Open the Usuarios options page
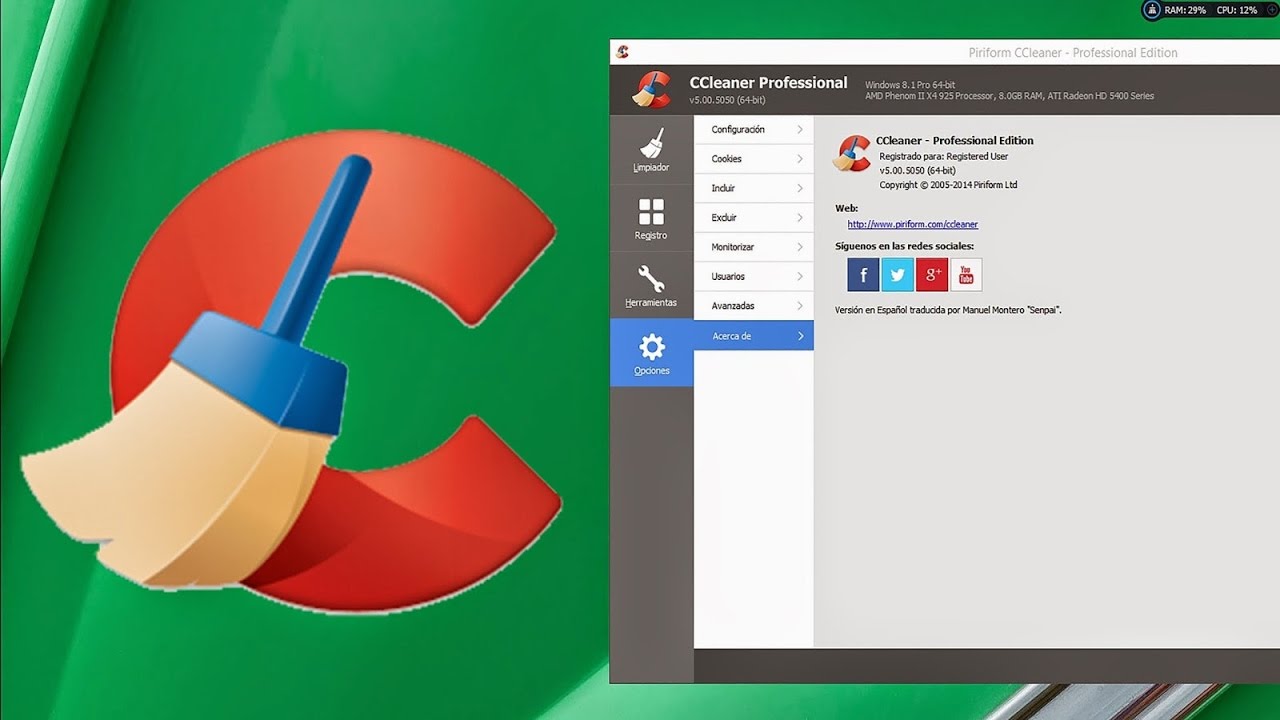The height and width of the screenshot is (720, 1280). coord(753,276)
